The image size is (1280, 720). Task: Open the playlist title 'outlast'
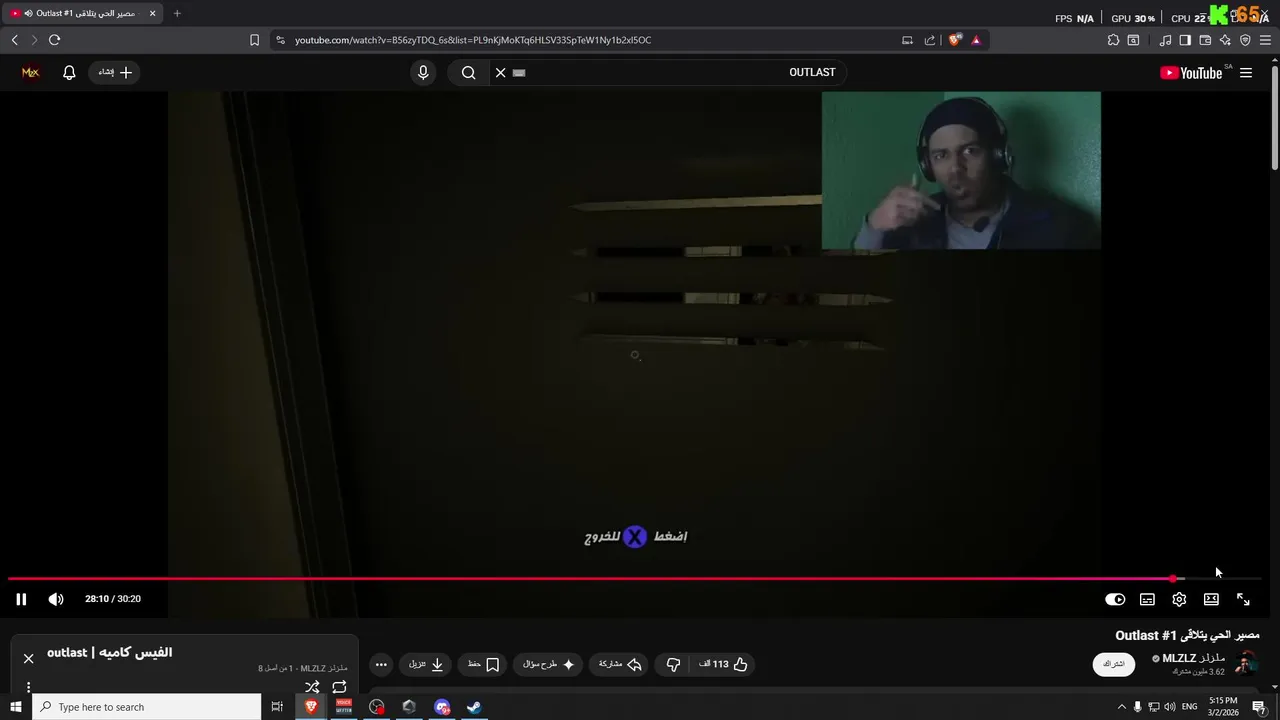110,652
